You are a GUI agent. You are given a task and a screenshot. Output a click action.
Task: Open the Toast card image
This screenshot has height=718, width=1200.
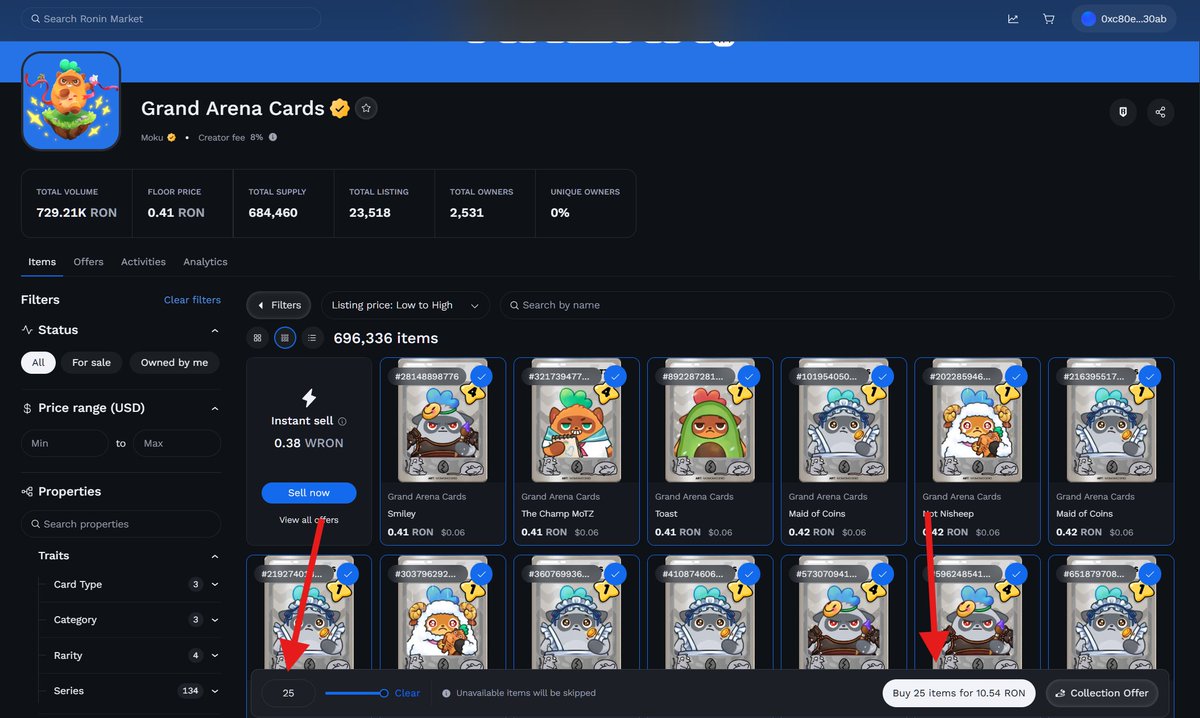tap(710, 421)
